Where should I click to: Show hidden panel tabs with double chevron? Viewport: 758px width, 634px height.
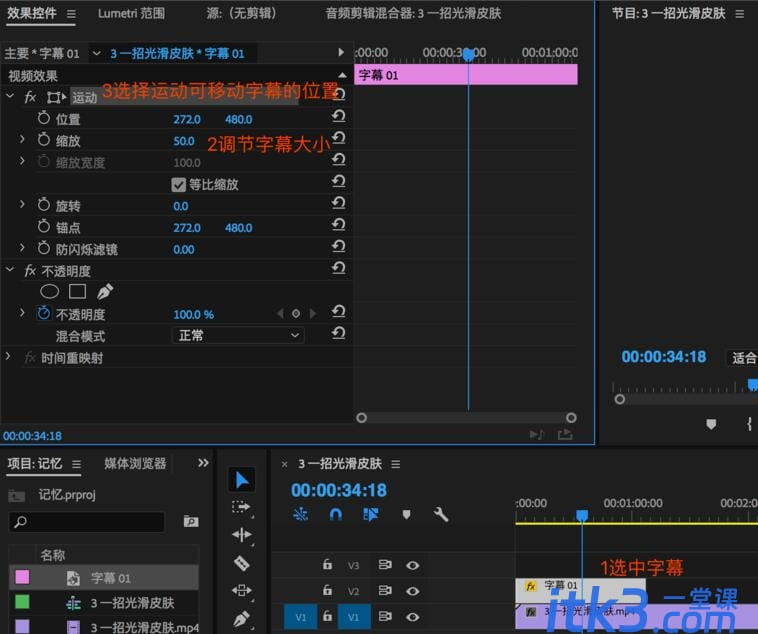coord(204,463)
